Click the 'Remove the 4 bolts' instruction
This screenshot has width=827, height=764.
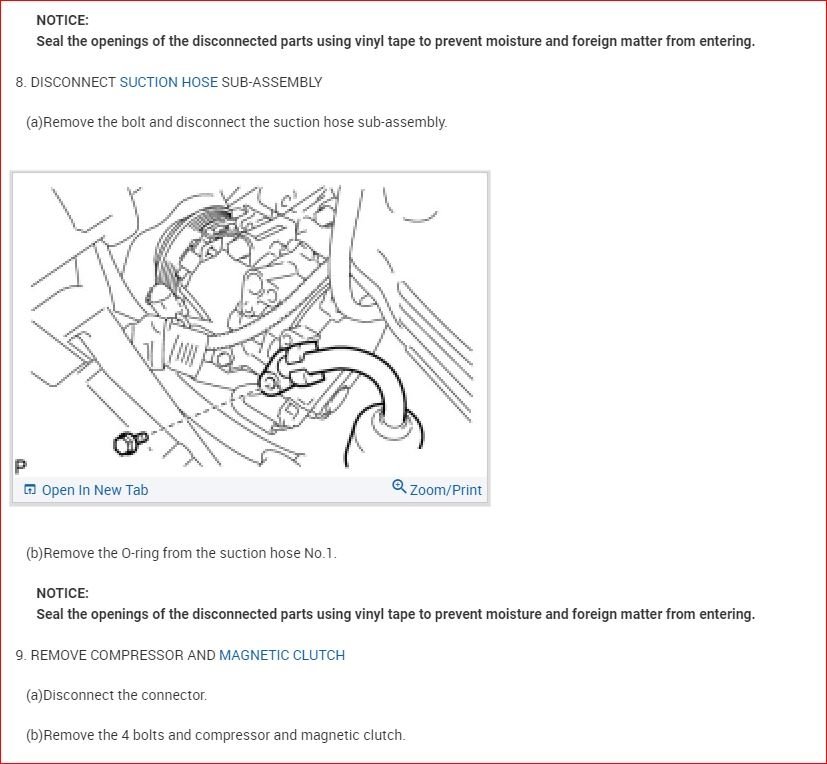215,735
